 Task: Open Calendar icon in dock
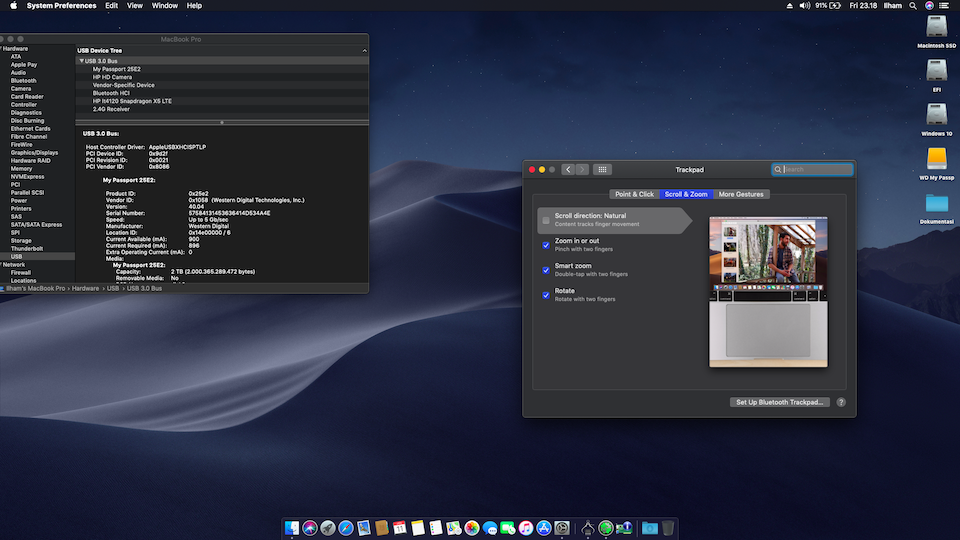[x=400, y=528]
